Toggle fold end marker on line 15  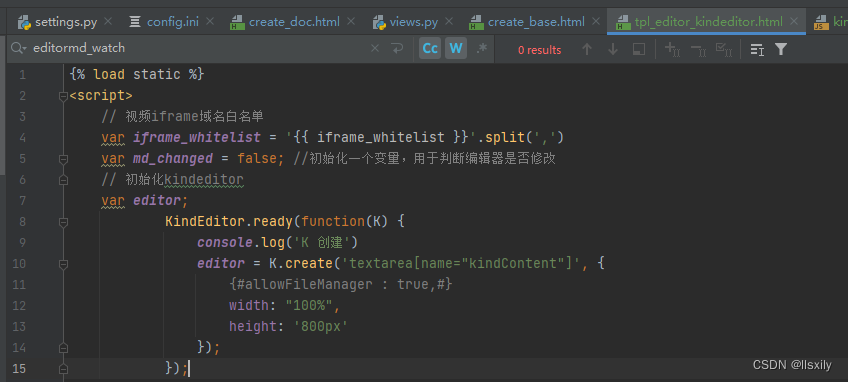tap(63, 368)
